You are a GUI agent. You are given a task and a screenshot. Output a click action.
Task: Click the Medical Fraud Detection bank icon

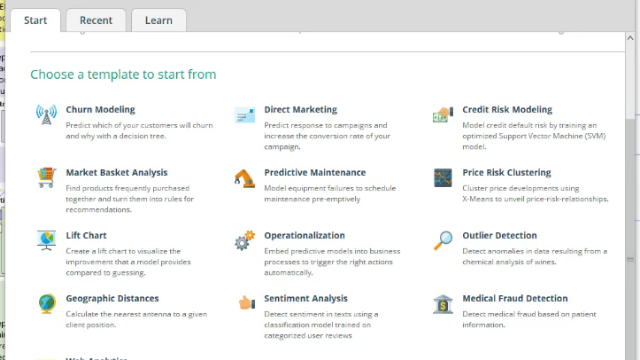click(443, 304)
